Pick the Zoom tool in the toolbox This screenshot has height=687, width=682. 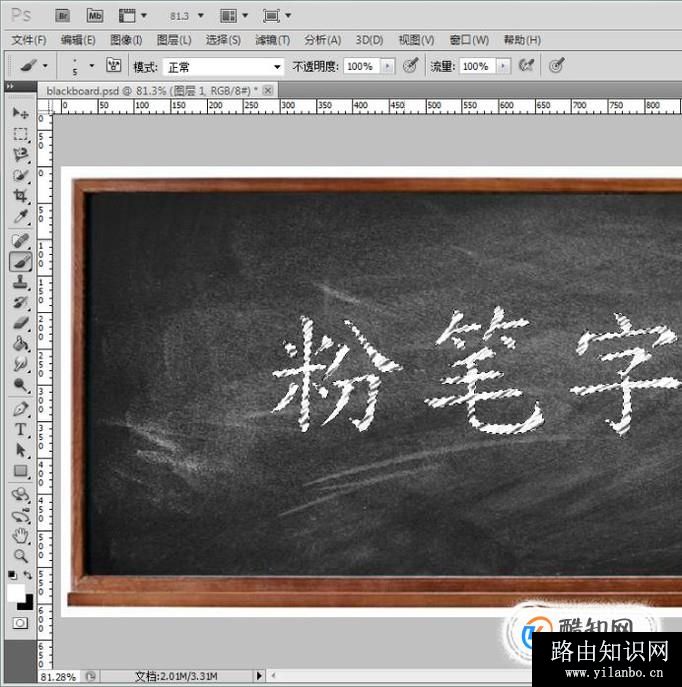click(20, 555)
